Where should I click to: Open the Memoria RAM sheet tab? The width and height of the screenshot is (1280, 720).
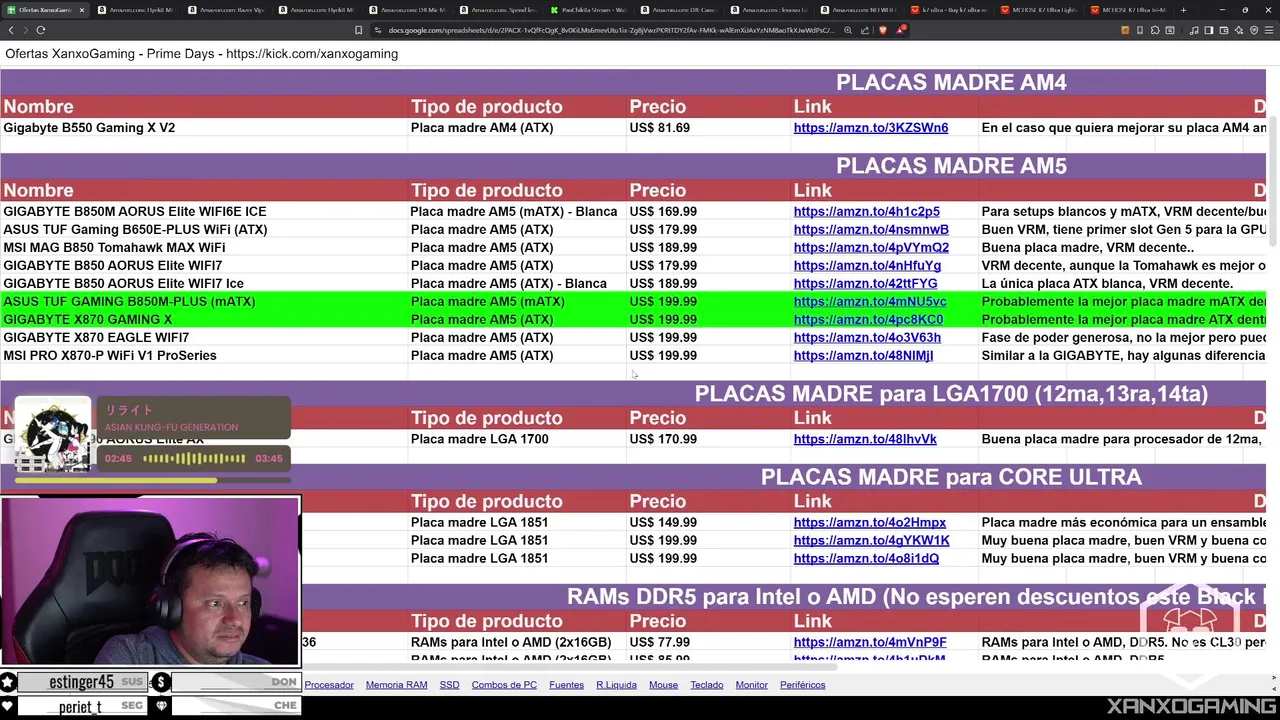(396, 685)
